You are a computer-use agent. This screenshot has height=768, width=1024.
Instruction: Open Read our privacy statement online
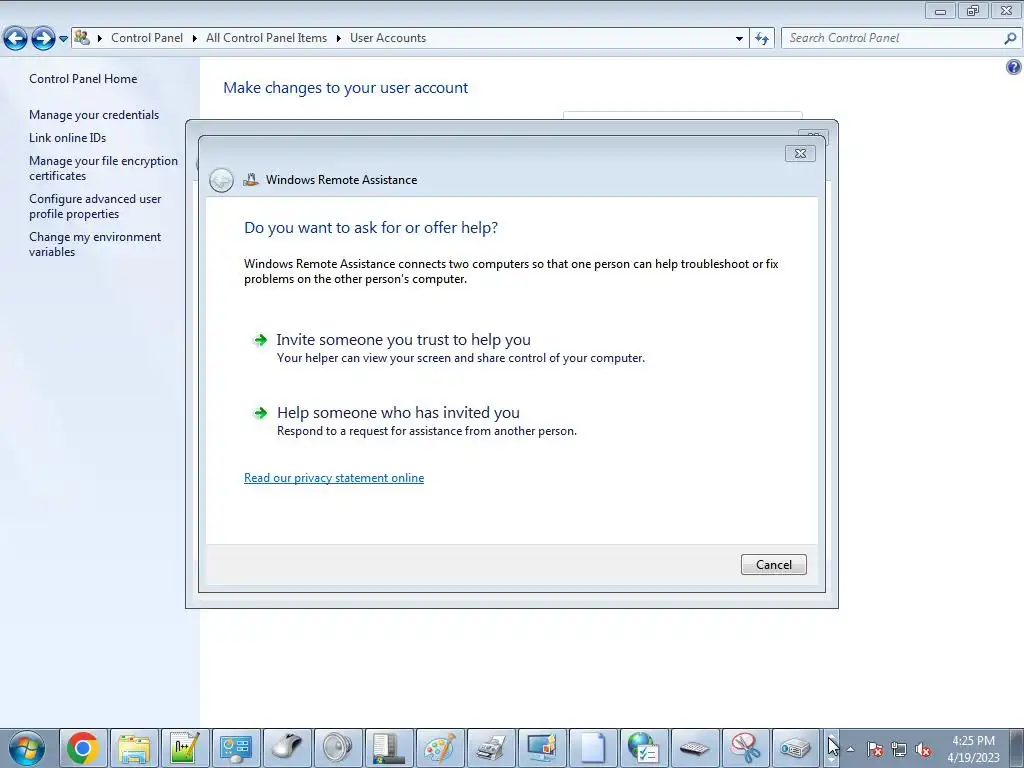(334, 478)
